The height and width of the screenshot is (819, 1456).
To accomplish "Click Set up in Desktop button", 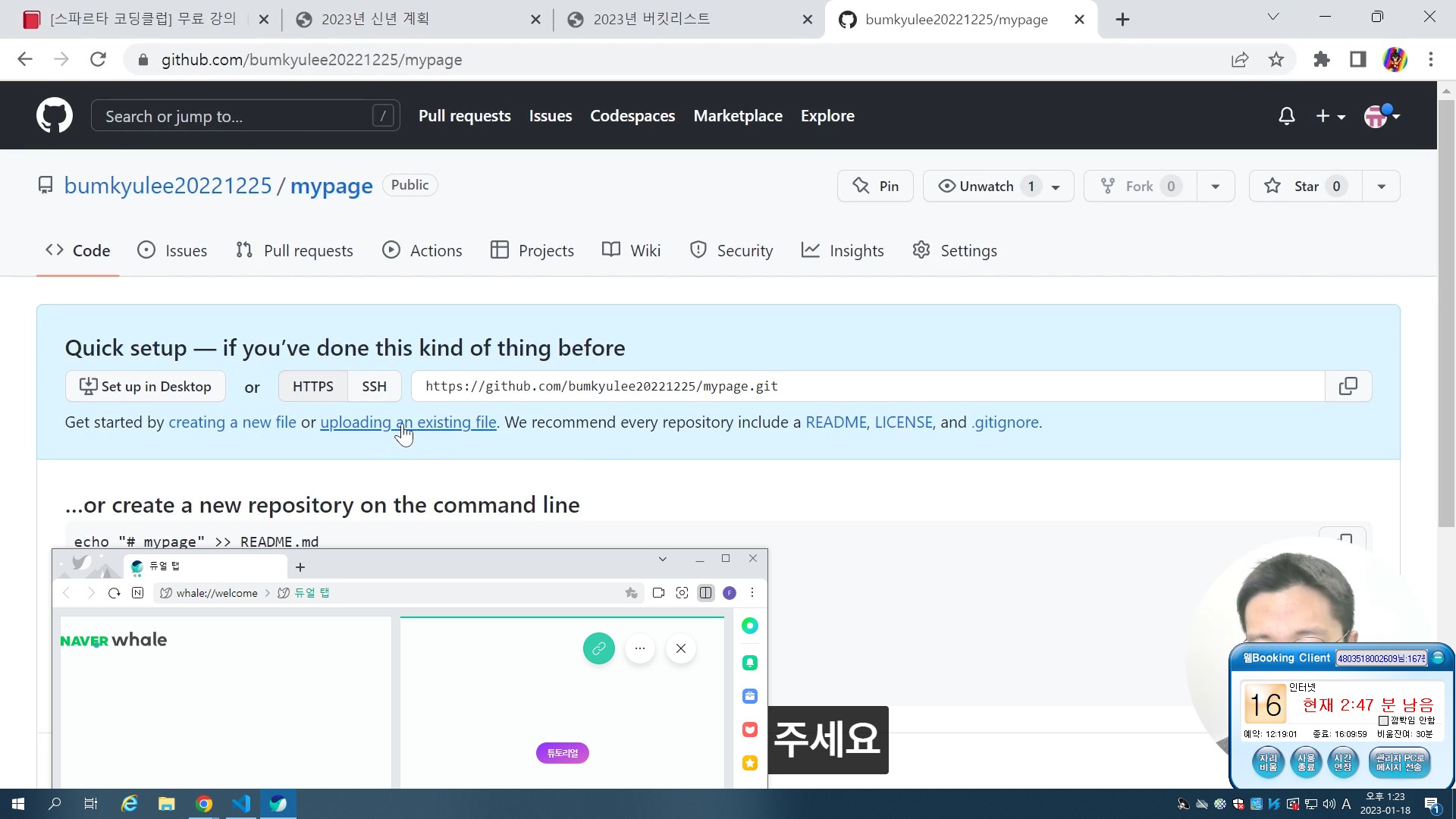I will tap(145, 386).
